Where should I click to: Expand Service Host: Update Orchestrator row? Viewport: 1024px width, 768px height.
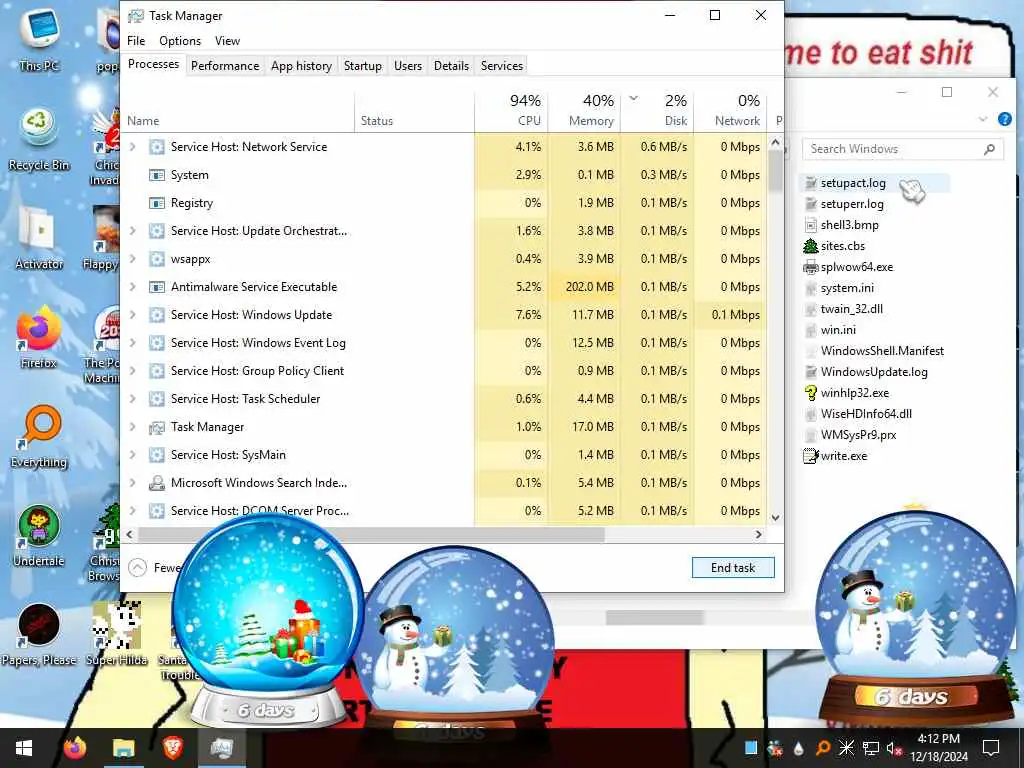(x=133, y=231)
